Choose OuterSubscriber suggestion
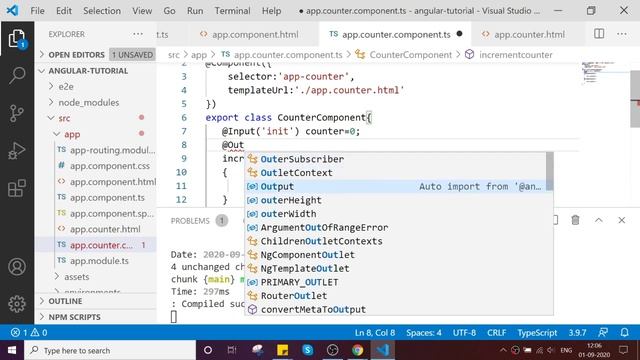The image size is (640, 360). pos(396,159)
